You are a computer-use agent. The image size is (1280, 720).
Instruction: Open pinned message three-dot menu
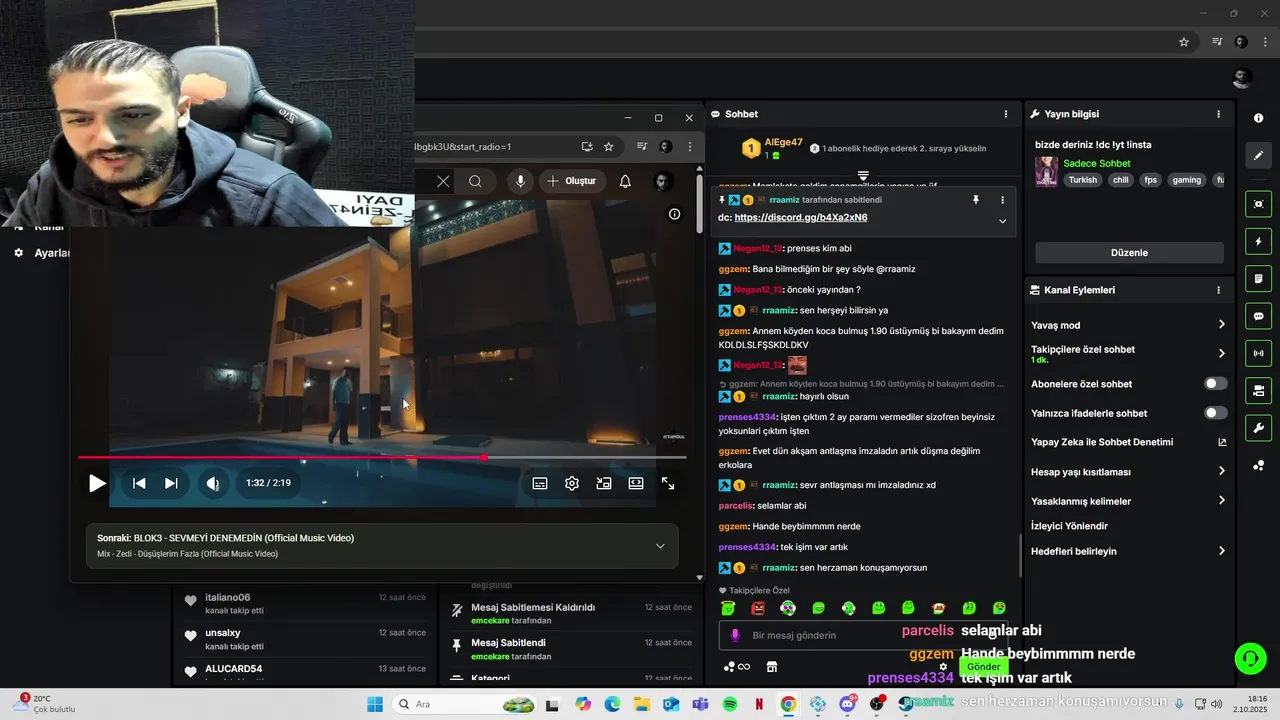pos(1002,200)
